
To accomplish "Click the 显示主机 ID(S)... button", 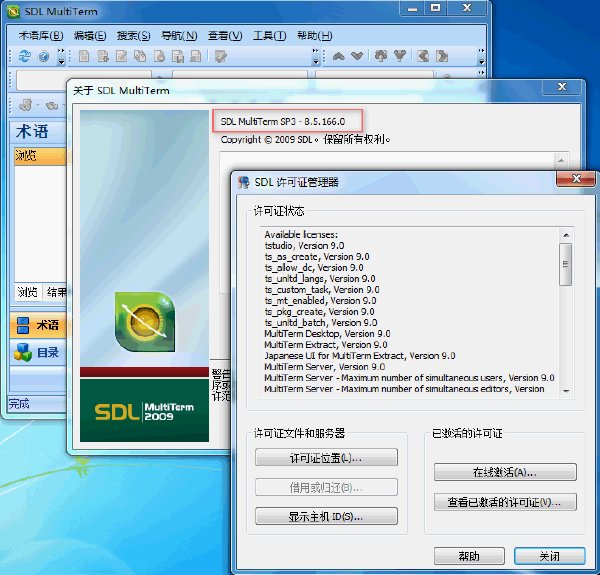I will click(x=326, y=516).
